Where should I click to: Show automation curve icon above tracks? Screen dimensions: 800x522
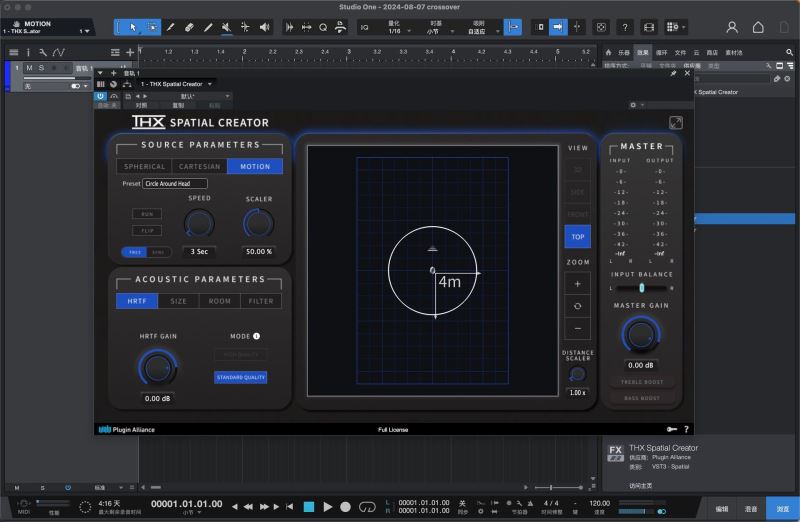(x=59, y=52)
